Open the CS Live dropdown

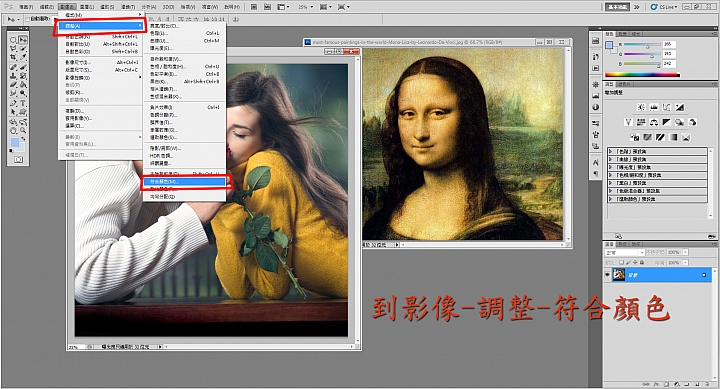(x=665, y=7)
